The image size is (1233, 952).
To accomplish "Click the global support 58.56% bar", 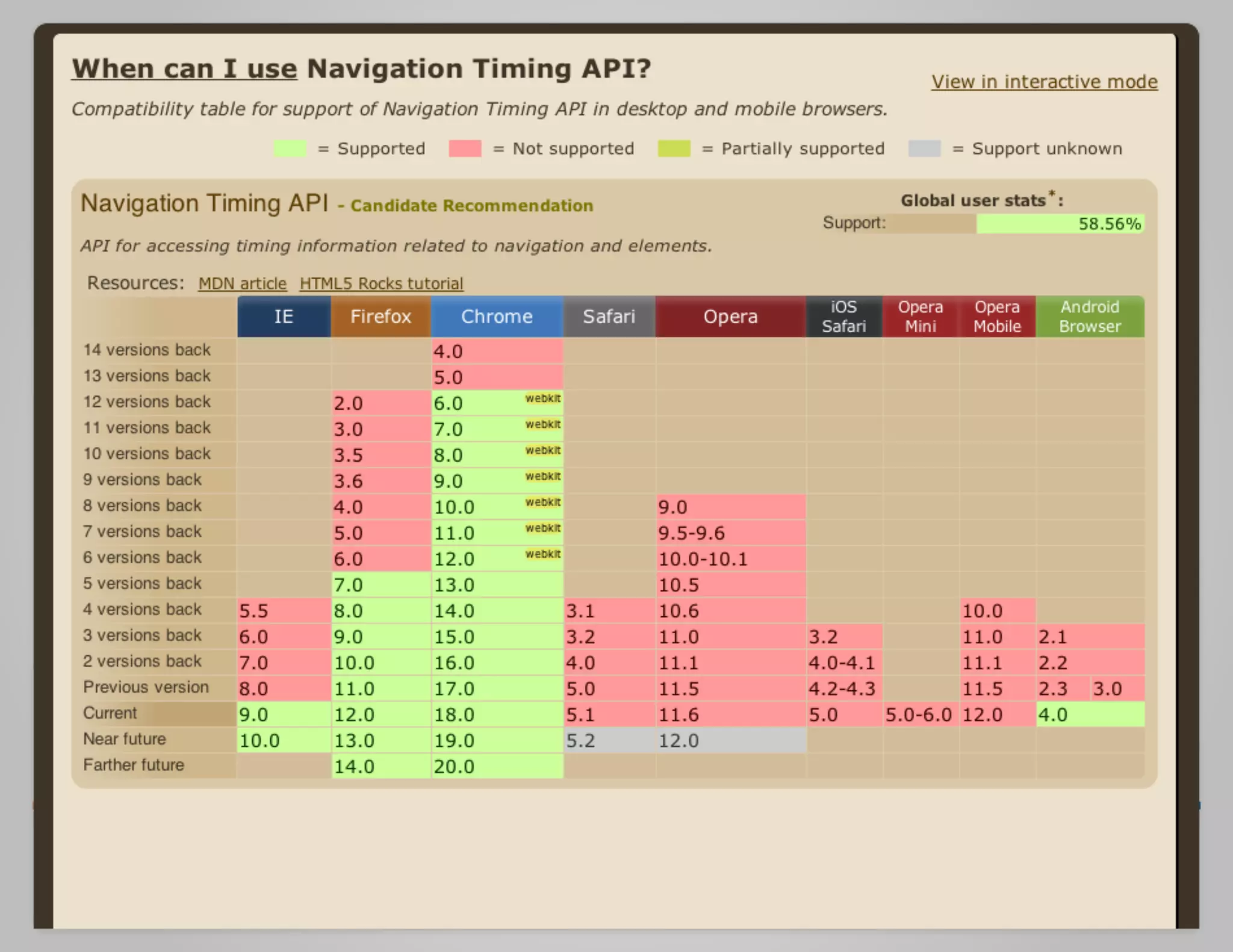I will tap(1060, 224).
